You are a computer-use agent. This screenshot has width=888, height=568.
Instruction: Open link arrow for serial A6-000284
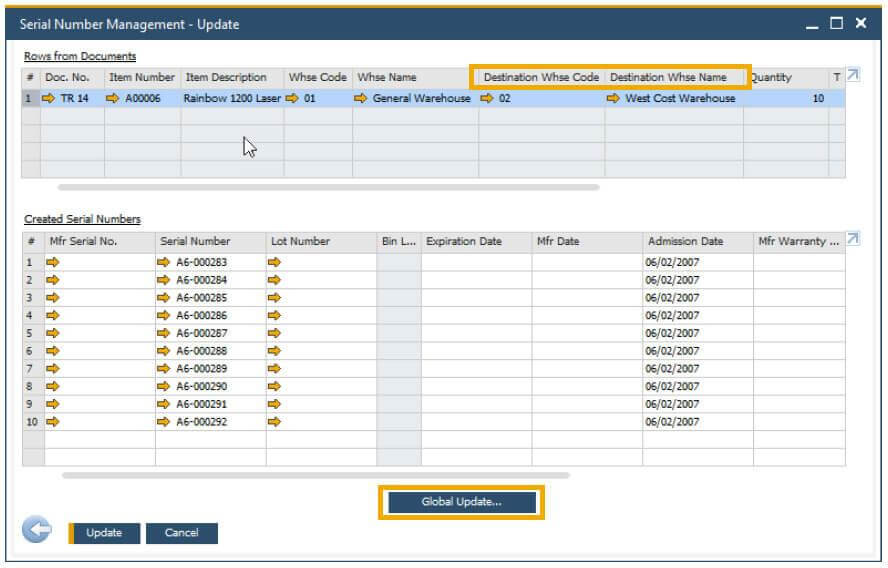tap(163, 280)
